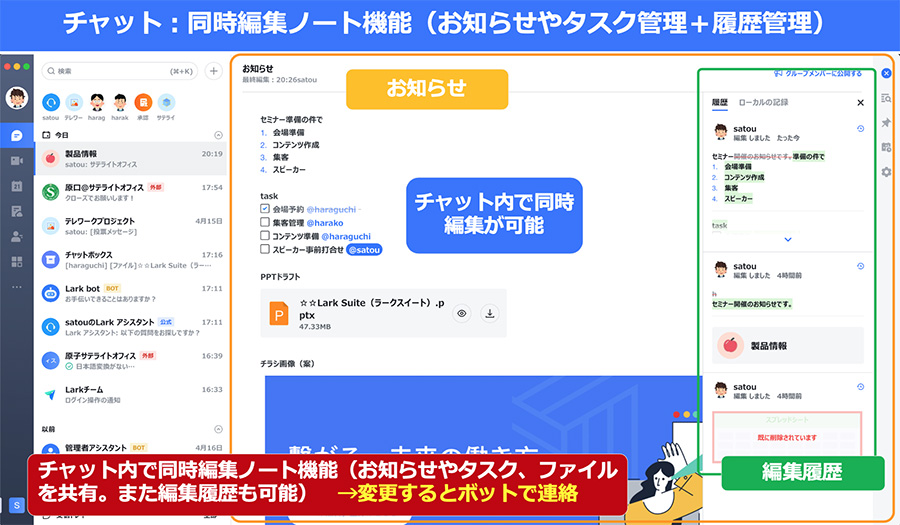900x525 pixels.
Task: Click the S workspace icon at bottom
Action: pyautogui.click(x=17, y=505)
